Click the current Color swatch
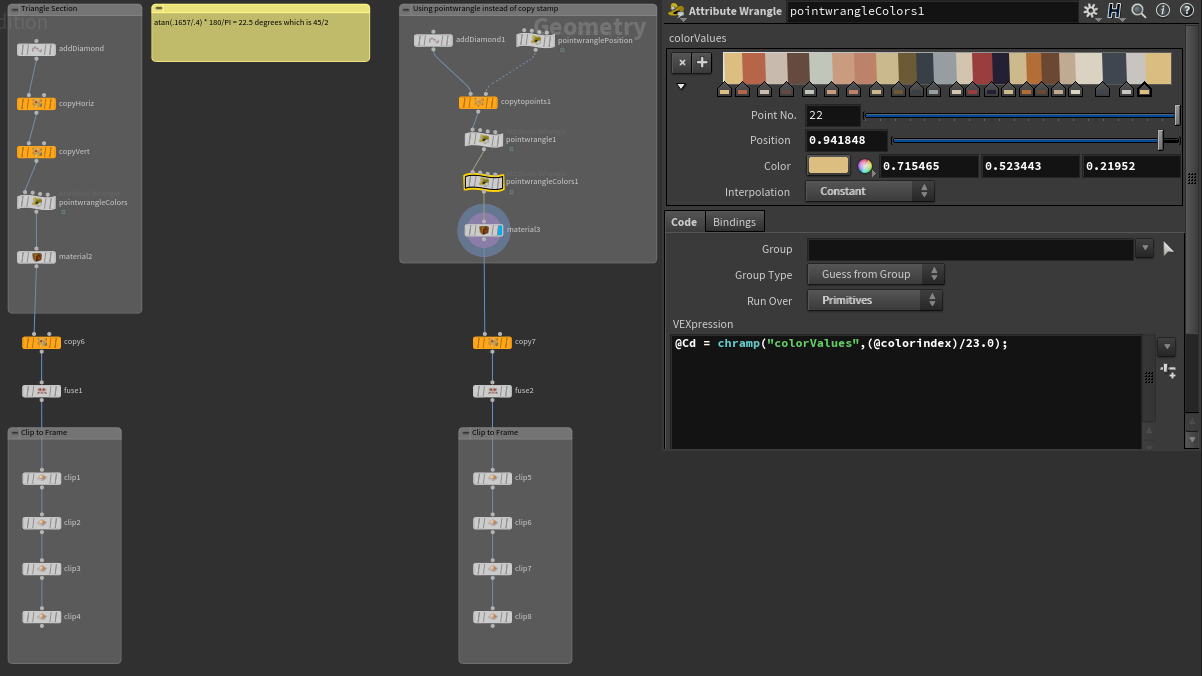The image size is (1202, 676). [828, 166]
